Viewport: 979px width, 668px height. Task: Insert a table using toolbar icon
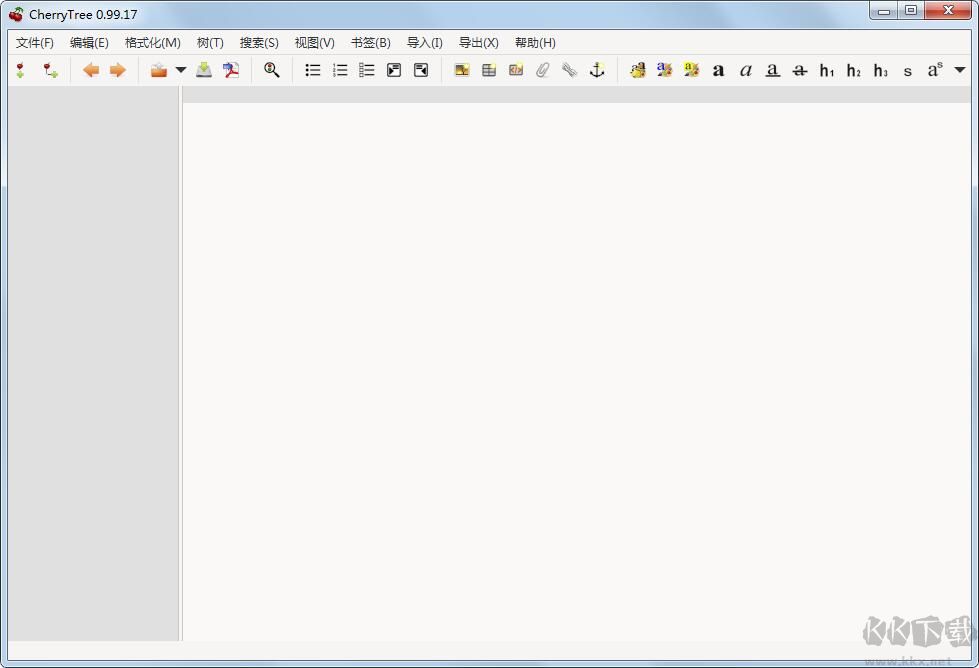coord(489,70)
